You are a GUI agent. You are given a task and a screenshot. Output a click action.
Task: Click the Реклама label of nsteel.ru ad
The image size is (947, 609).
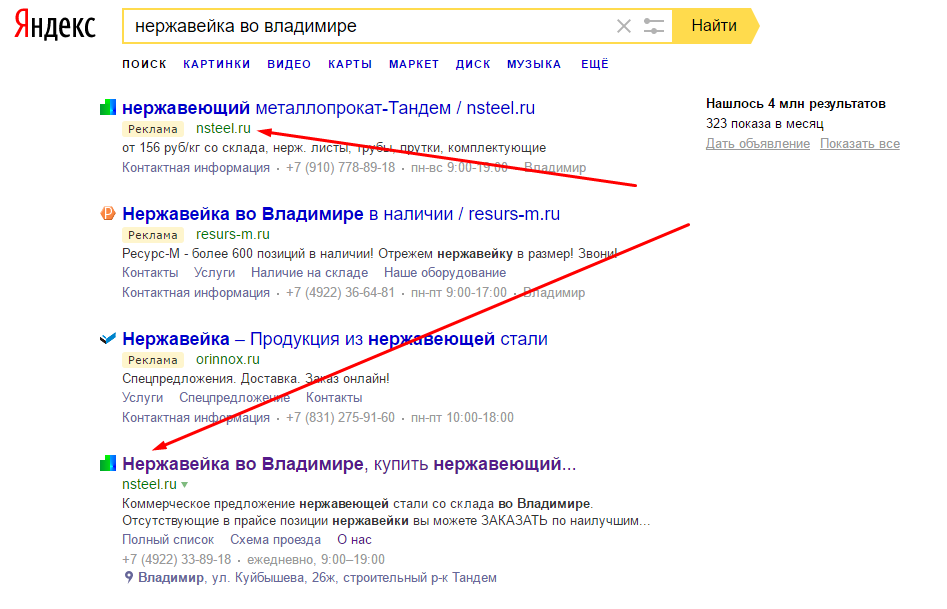[153, 129]
